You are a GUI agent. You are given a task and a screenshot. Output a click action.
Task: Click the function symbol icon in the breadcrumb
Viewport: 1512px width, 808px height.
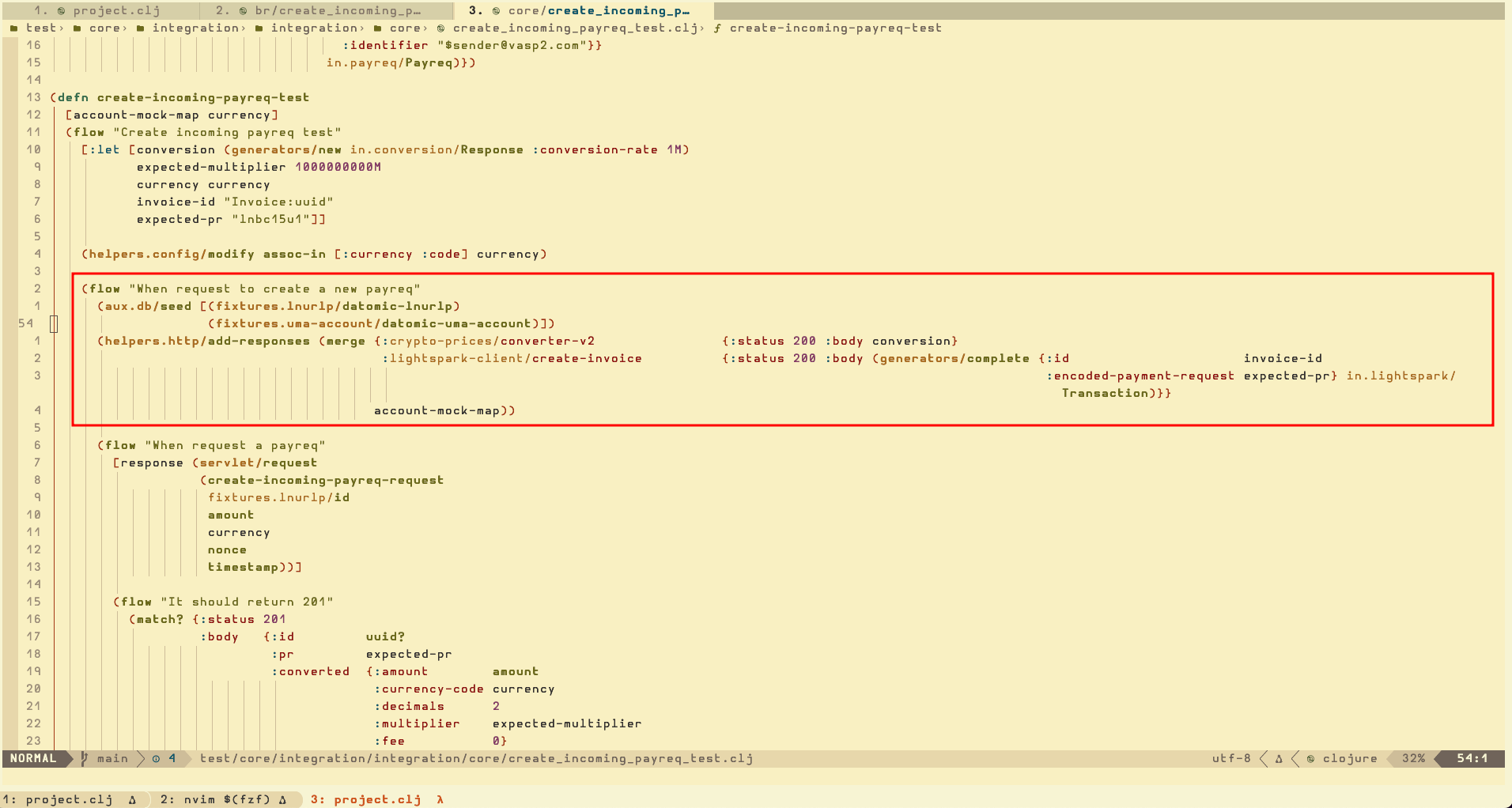coord(717,28)
